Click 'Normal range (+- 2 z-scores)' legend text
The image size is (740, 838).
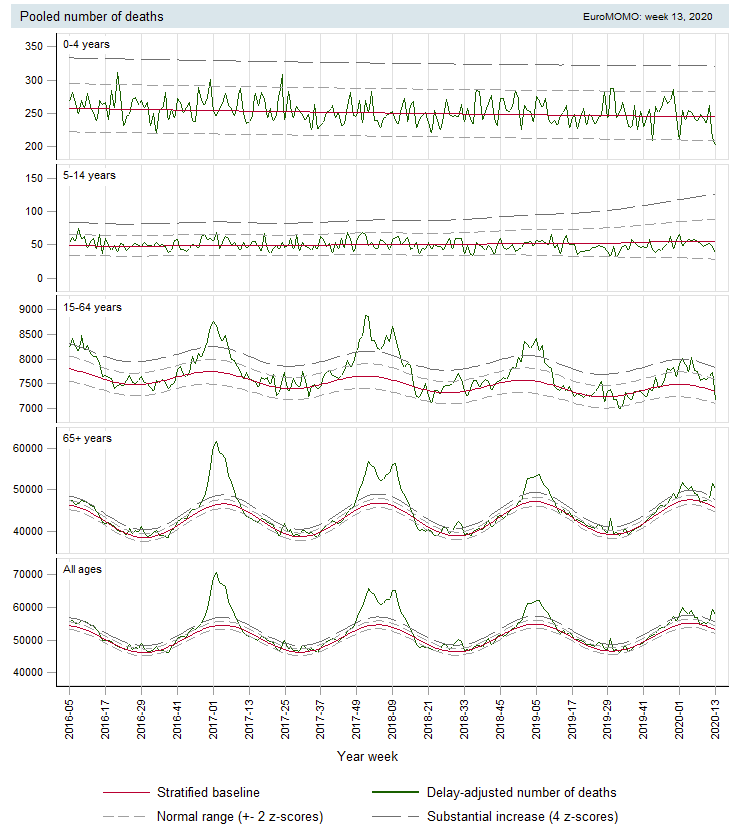pos(240,817)
